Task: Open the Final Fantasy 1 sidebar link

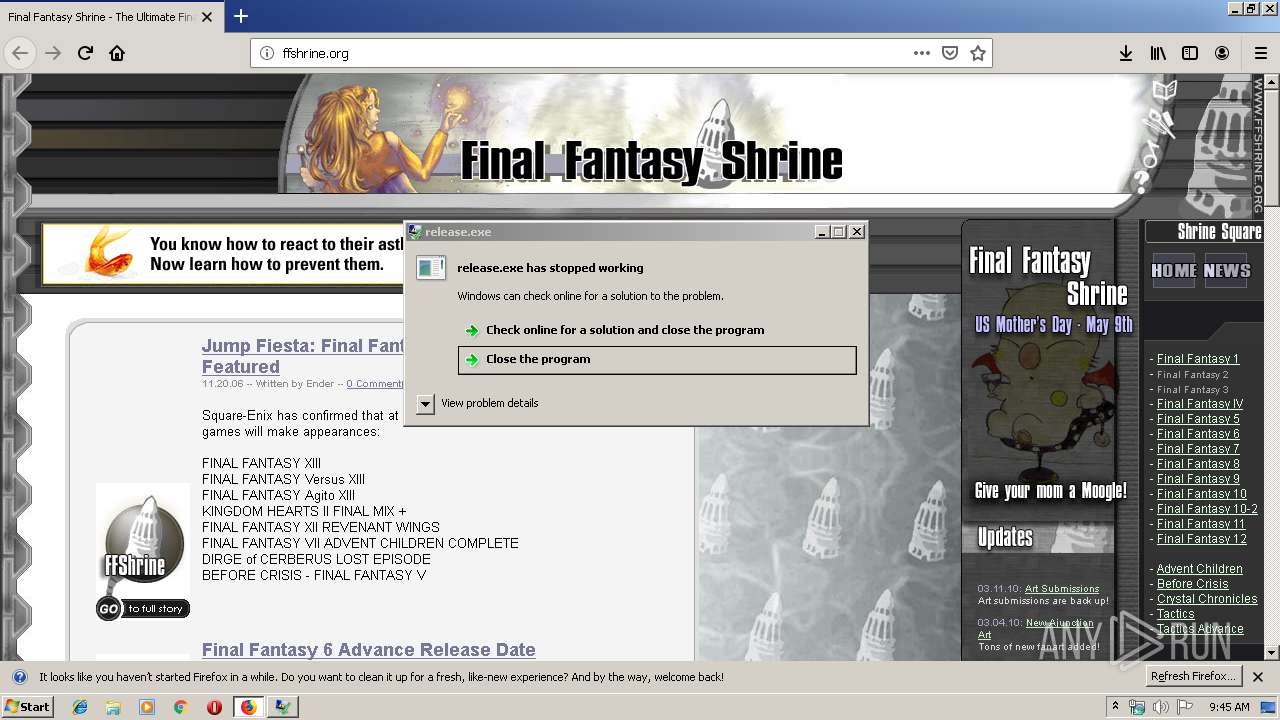Action: [1198, 359]
